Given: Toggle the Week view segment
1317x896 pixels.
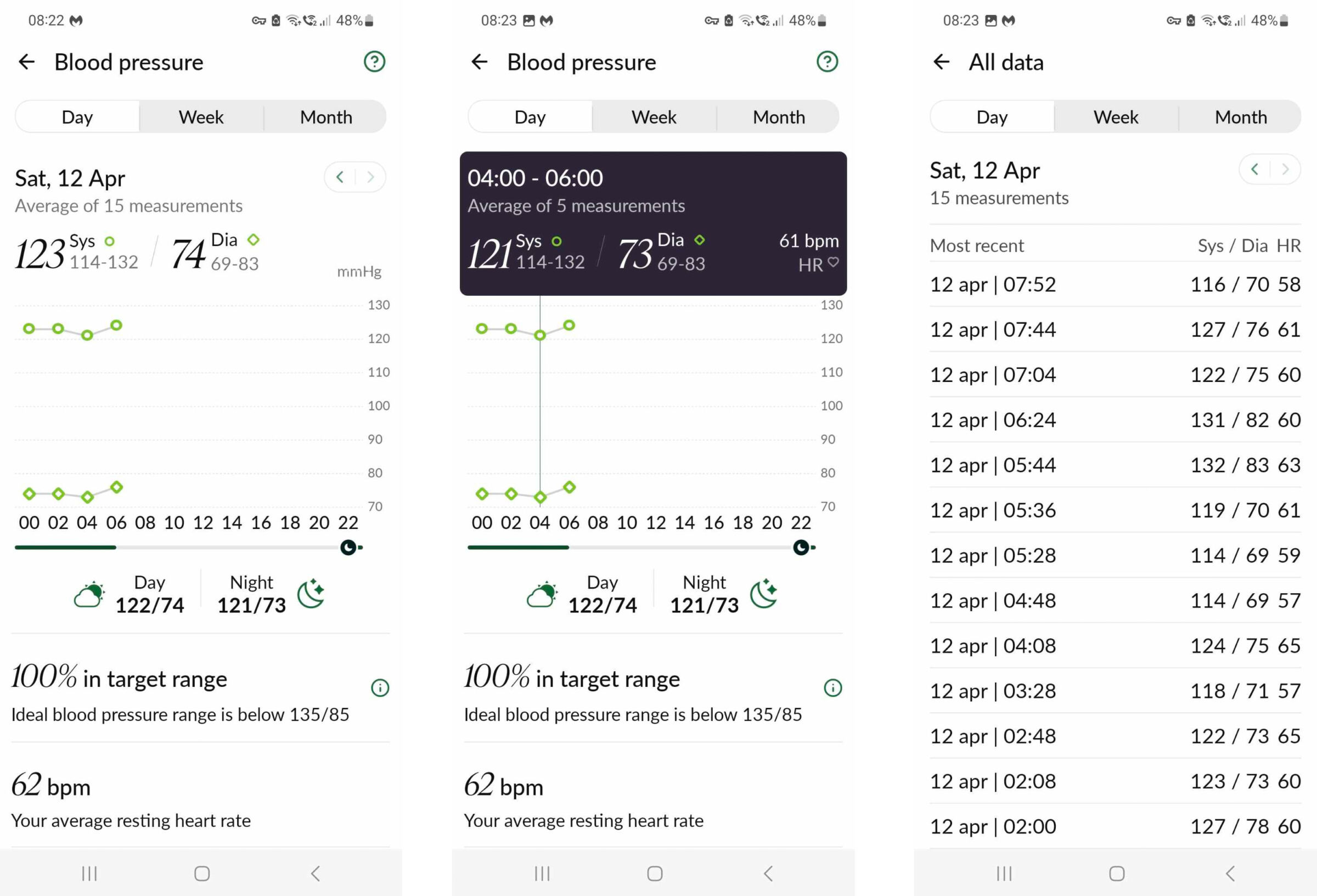Looking at the screenshot, I should point(201,117).
